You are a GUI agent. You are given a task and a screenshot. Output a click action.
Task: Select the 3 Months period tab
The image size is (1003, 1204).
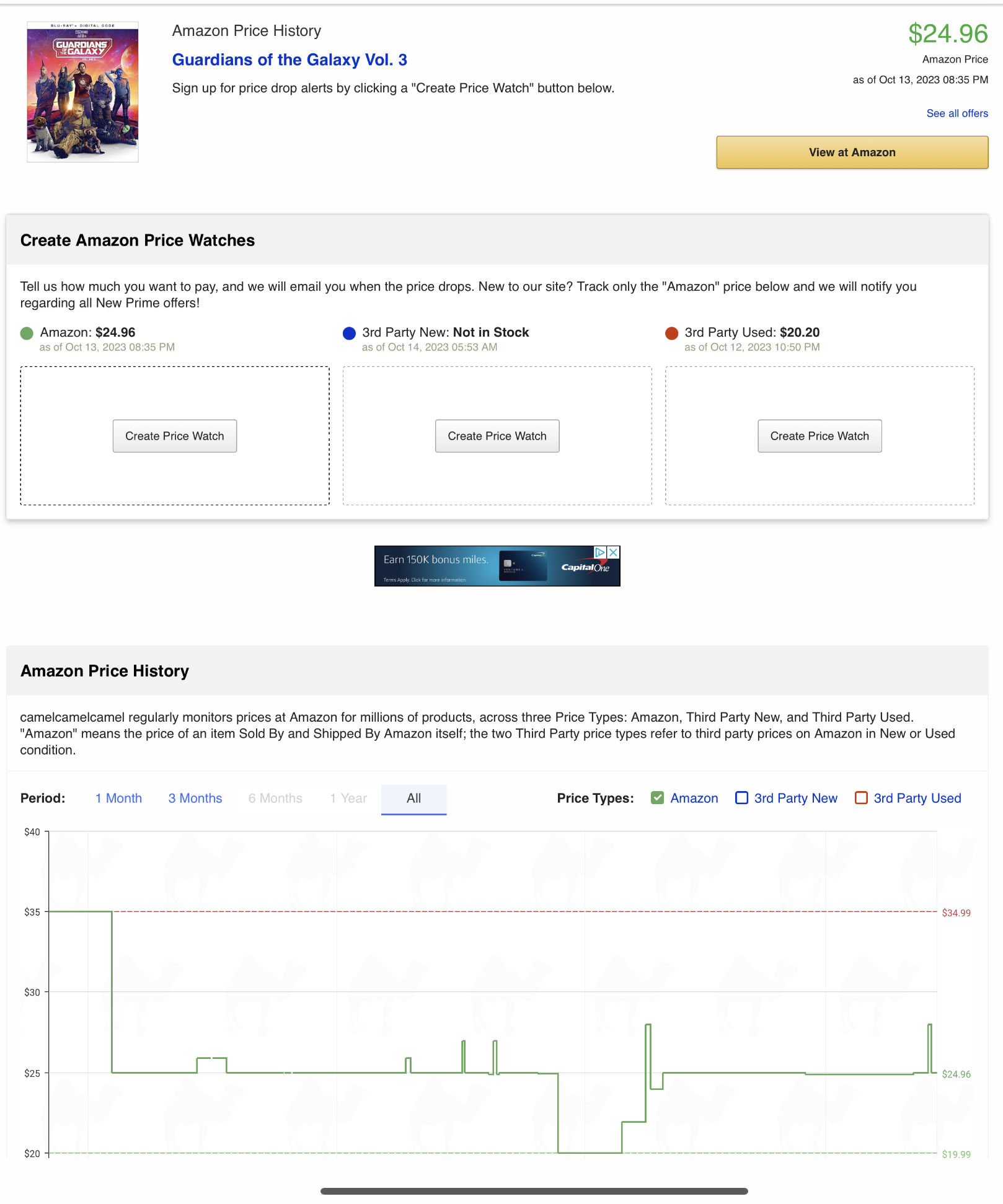(195, 799)
